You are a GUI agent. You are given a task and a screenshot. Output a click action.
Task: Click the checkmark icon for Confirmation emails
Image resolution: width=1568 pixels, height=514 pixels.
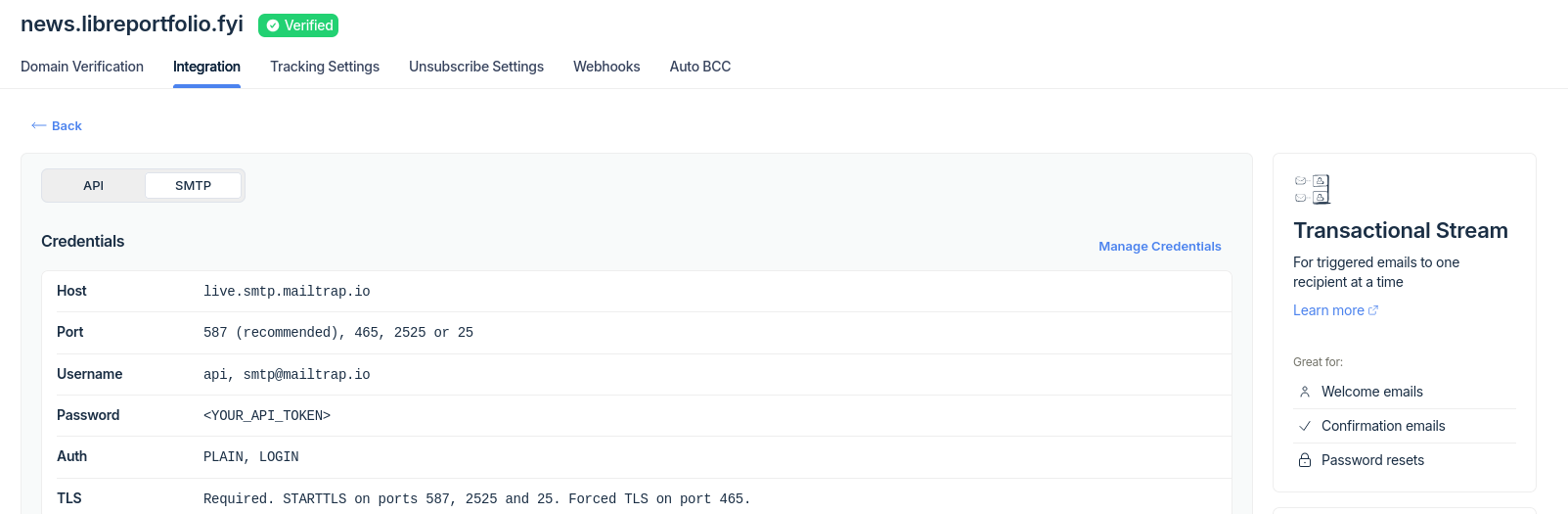tap(1304, 426)
